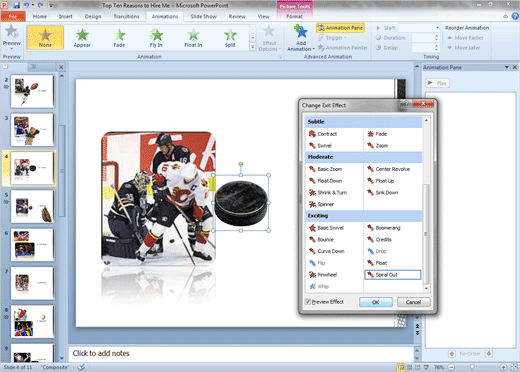Switch to the Home tab
Image resolution: width=520 pixels, height=372 pixels.
(40, 16)
